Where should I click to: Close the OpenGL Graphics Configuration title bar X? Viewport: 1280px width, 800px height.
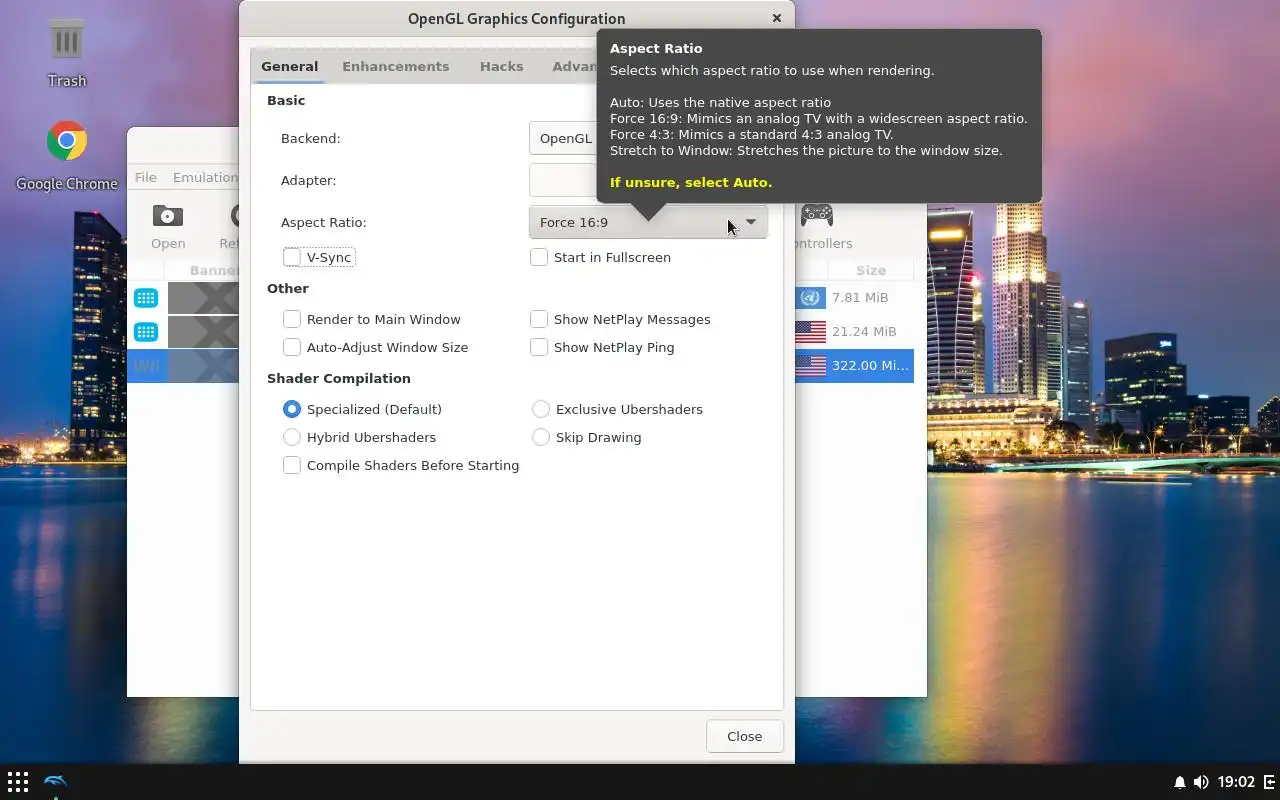point(777,18)
